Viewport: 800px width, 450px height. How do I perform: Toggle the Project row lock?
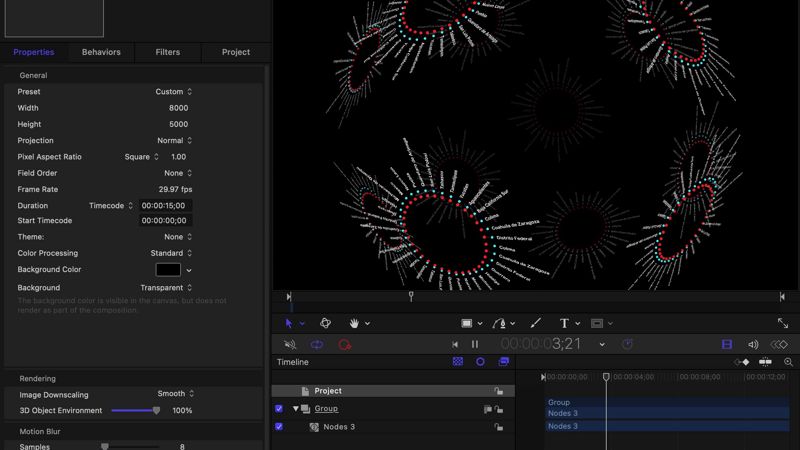(x=498, y=391)
